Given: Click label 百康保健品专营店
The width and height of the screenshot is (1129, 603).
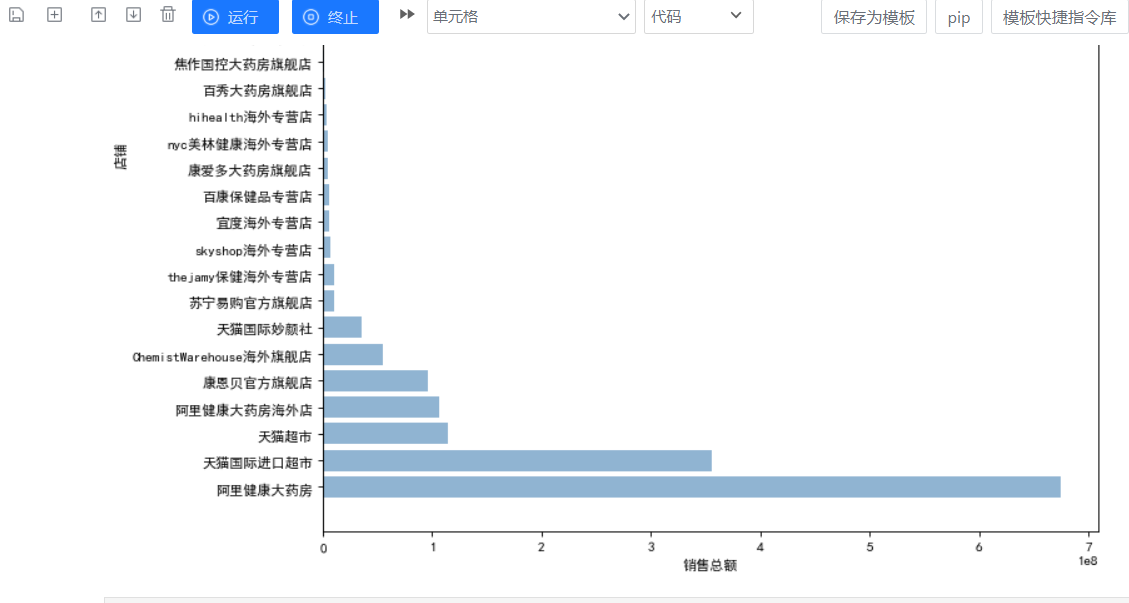Looking at the screenshot, I should pos(258,197).
